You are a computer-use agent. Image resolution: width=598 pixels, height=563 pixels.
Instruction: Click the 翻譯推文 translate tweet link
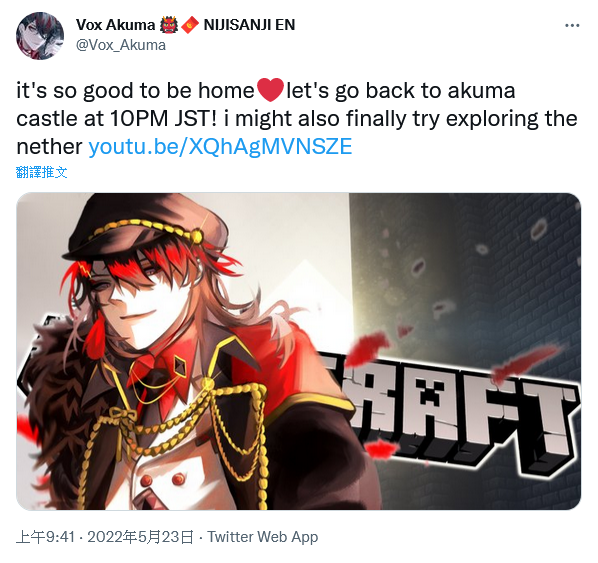[42, 172]
